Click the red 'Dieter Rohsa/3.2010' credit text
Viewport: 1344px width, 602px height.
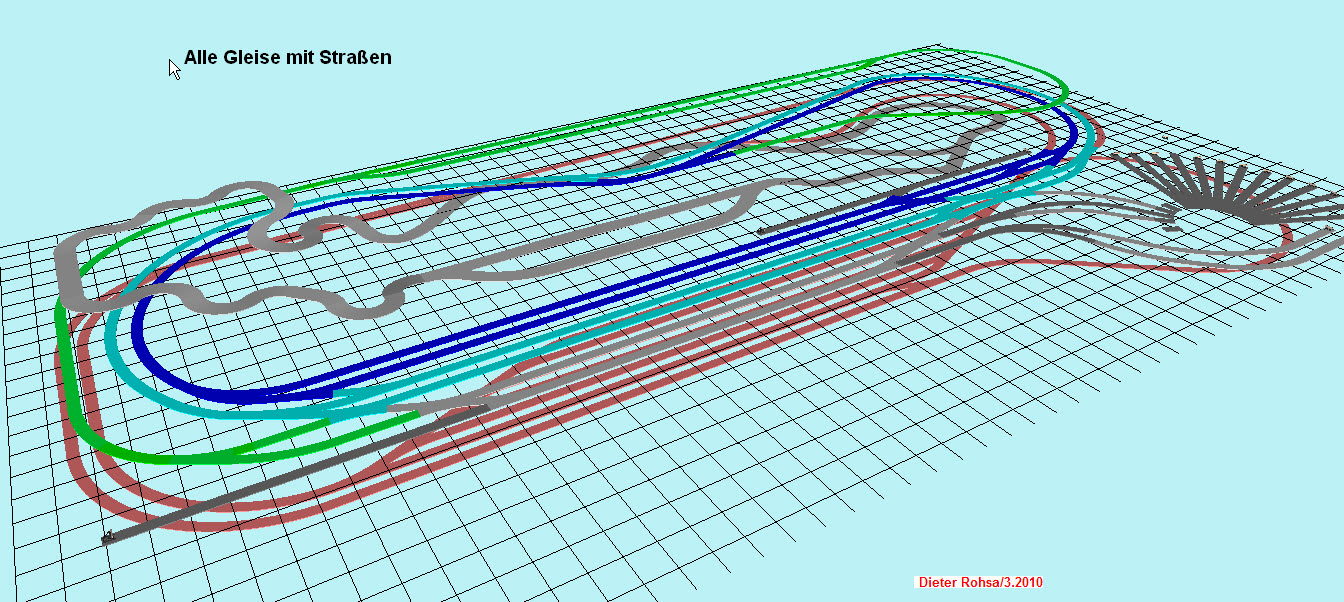pos(979,582)
